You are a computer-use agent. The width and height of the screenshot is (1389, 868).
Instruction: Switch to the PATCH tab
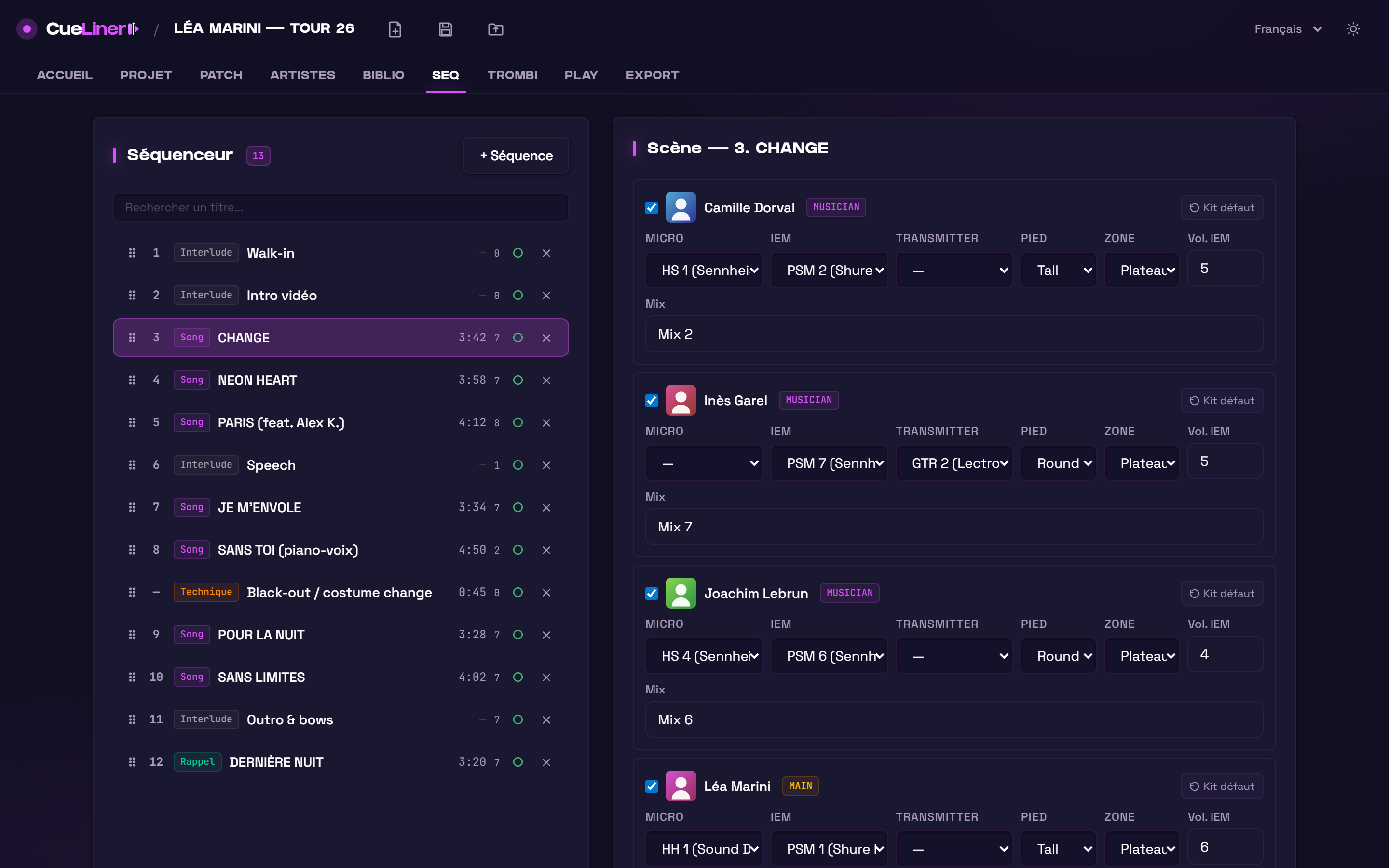pos(221,75)
